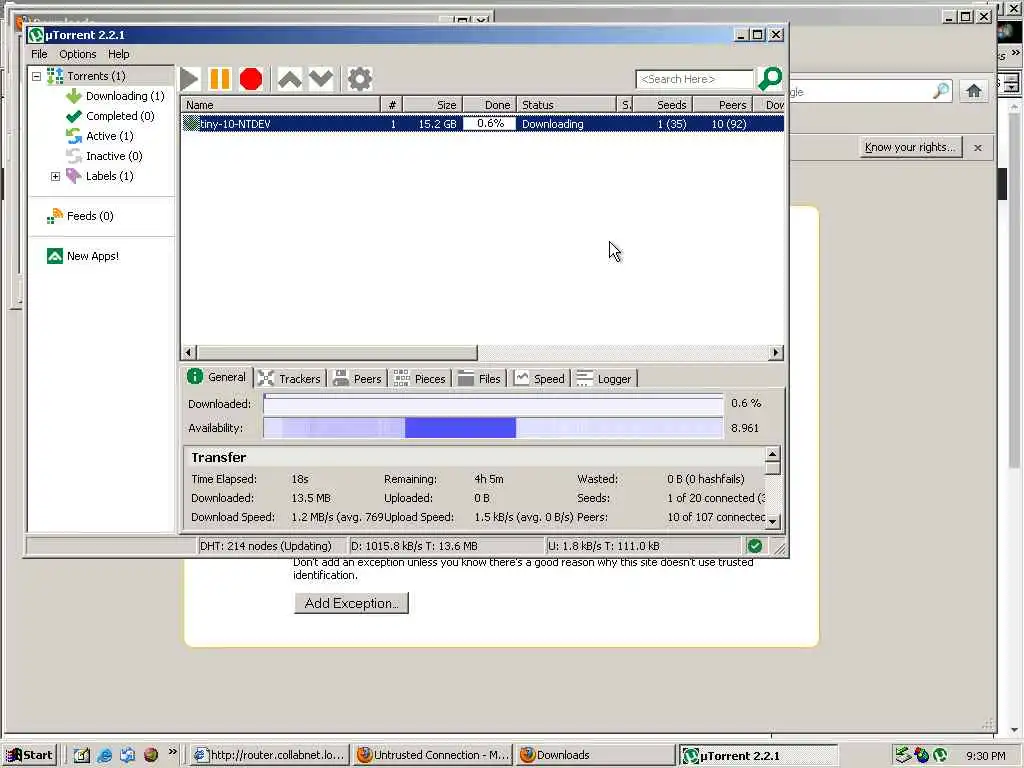Click the Firefox search magnifier icon

(x=941, y=91)
